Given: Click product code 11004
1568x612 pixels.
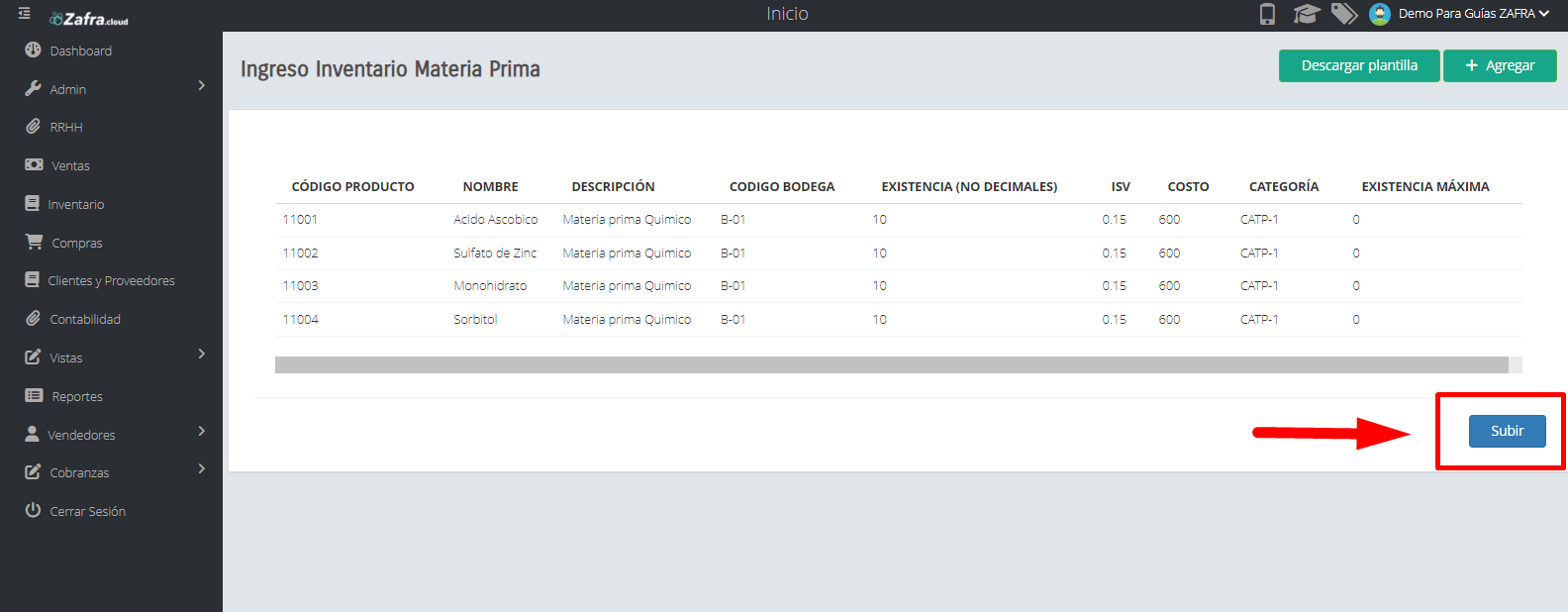Looking at the screenshot, I should (300, 320).
